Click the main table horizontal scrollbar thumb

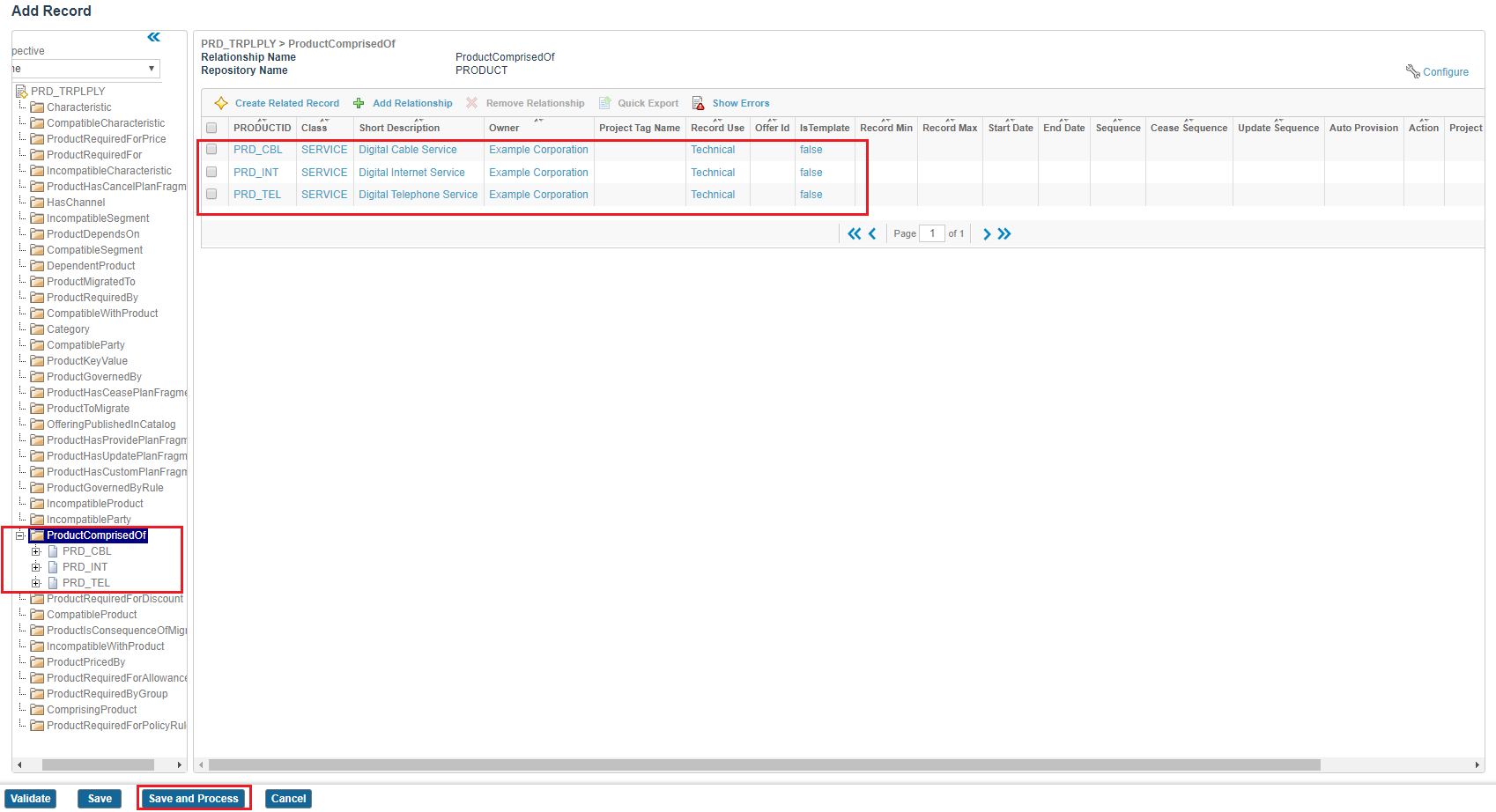click(x=765, y=764)
